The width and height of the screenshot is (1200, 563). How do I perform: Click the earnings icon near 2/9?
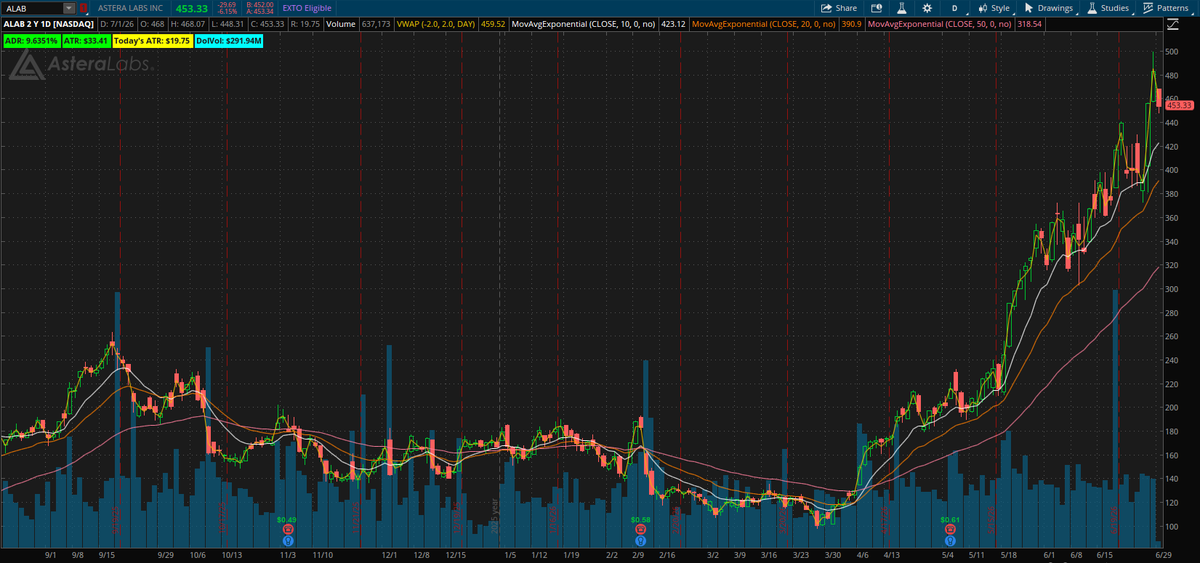640,530
